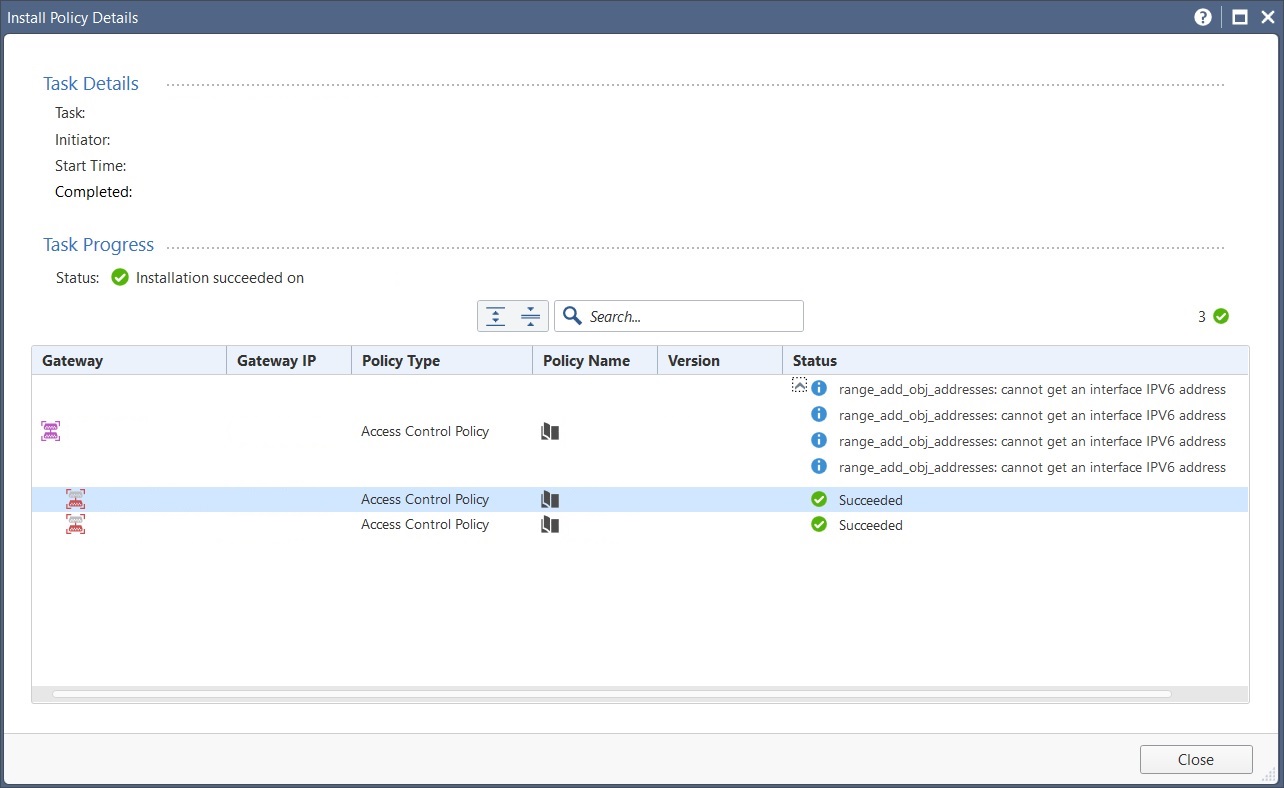Viewport: 1284px width, 788px height.
Task: Sort by the Gateway IP column header
Action: tap(289, 360)
